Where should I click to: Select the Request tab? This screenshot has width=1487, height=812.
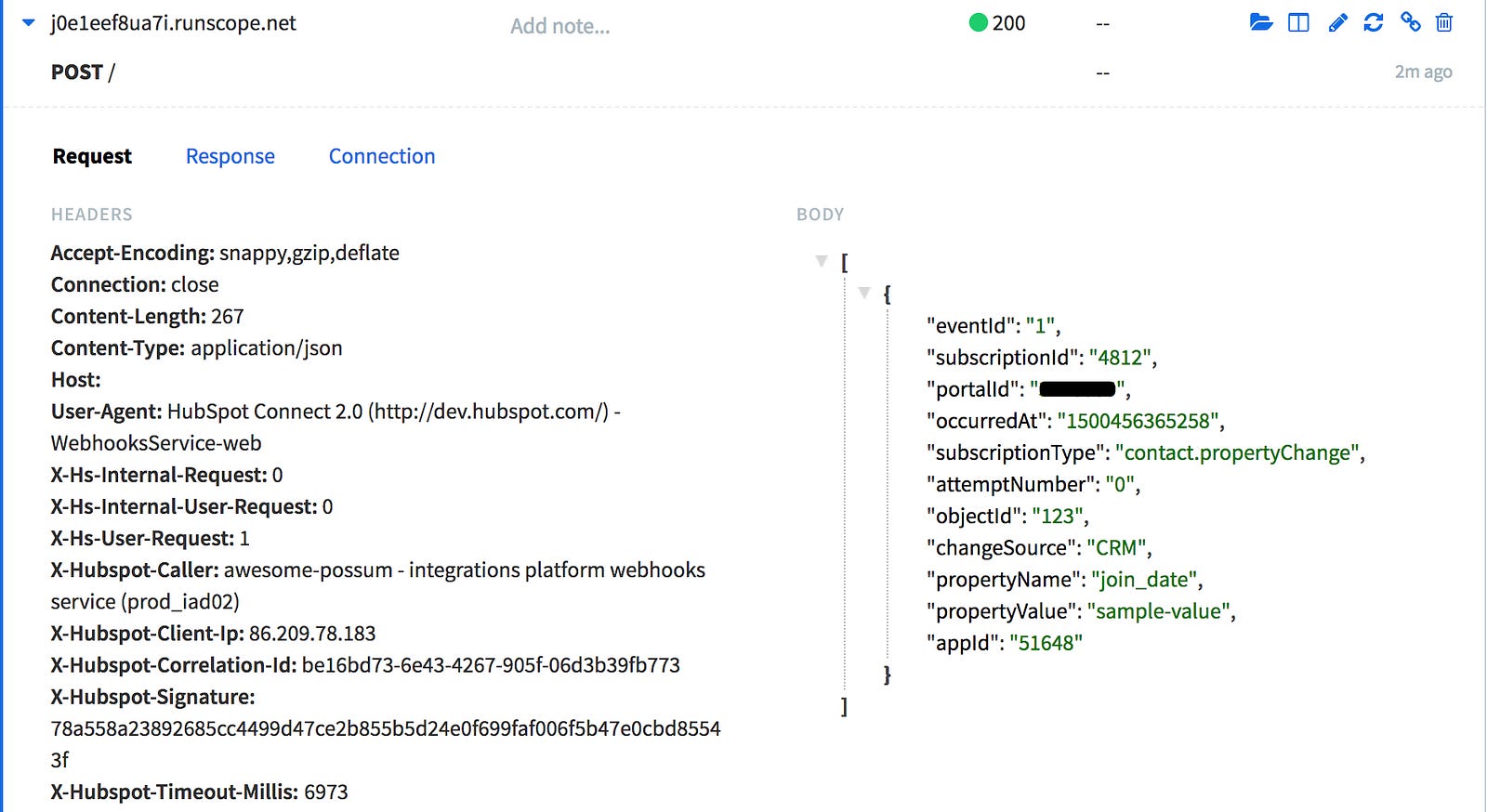(92, 156)
